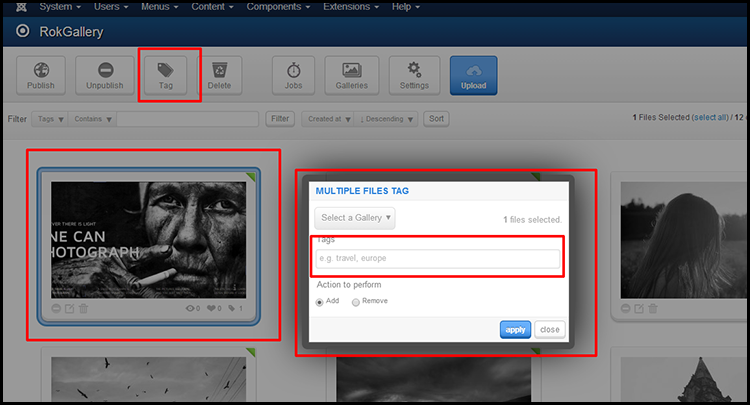Open the Menus menu
The height and width of the screenshot is (405, 750).
click(159, 7)
